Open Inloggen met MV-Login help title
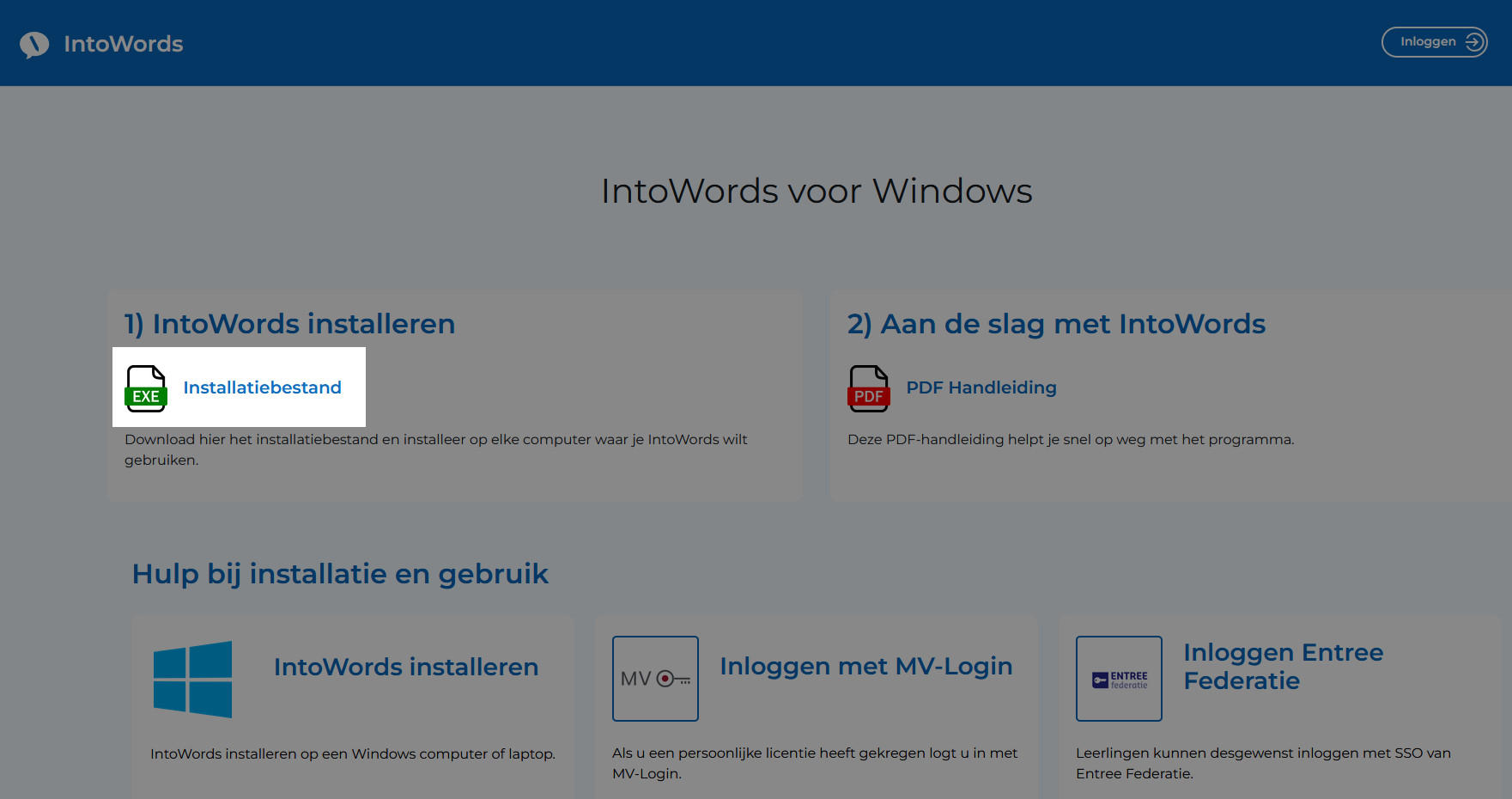1512x799 pixels. [866, 666]
